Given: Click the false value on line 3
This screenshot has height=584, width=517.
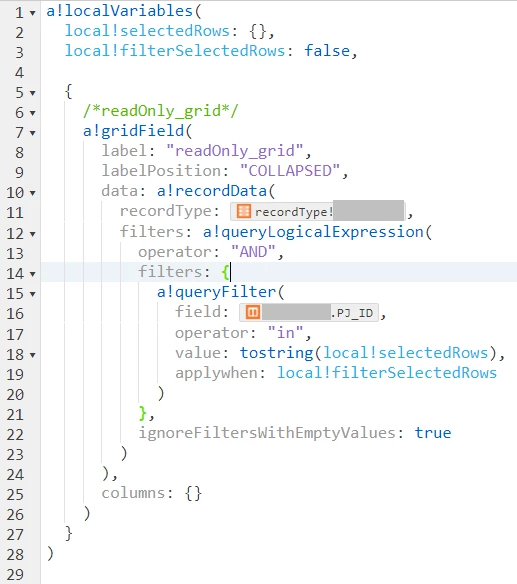Looking at the screenshot, I should 327,51.
